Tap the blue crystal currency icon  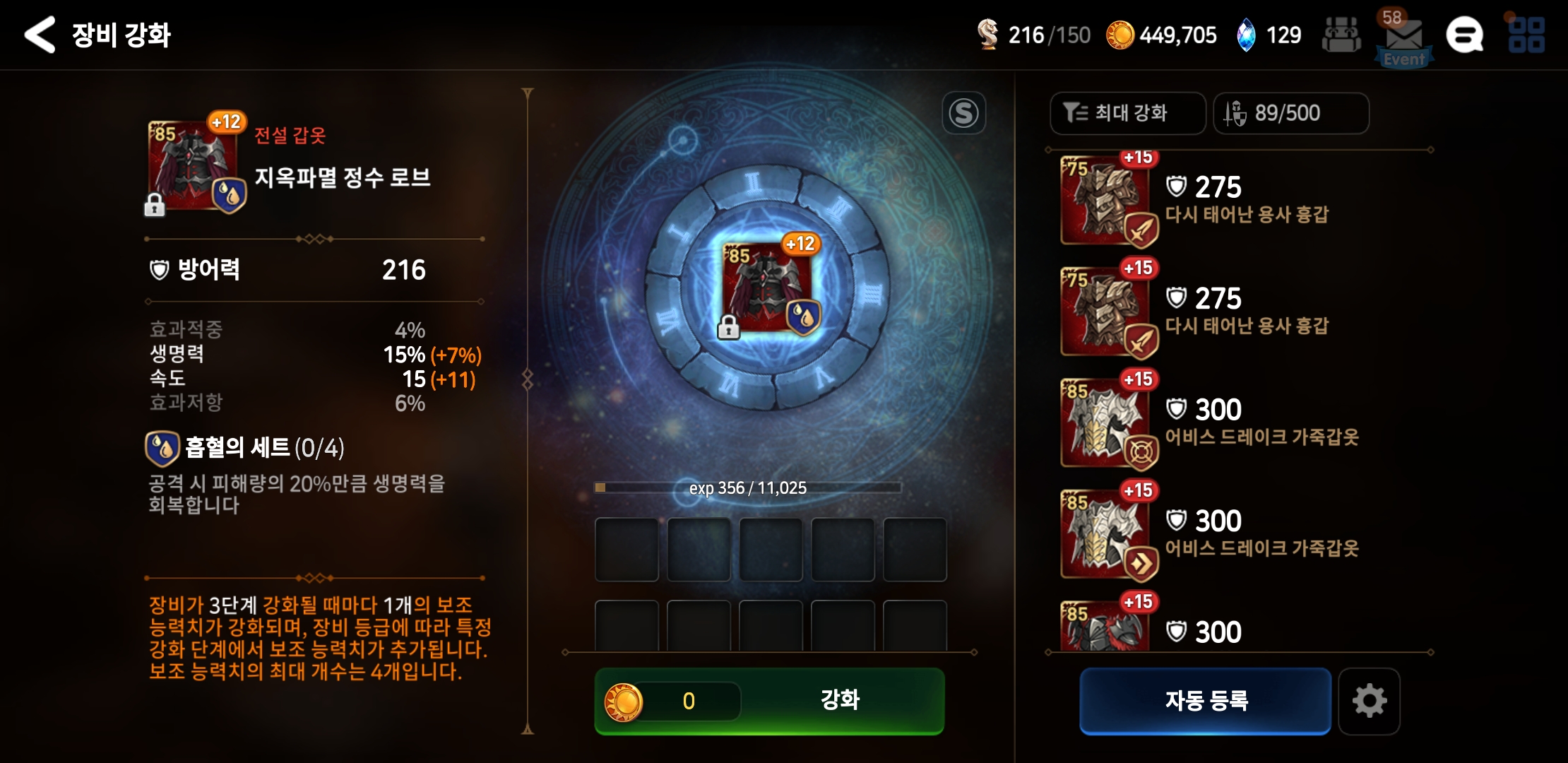(1247, 35)
